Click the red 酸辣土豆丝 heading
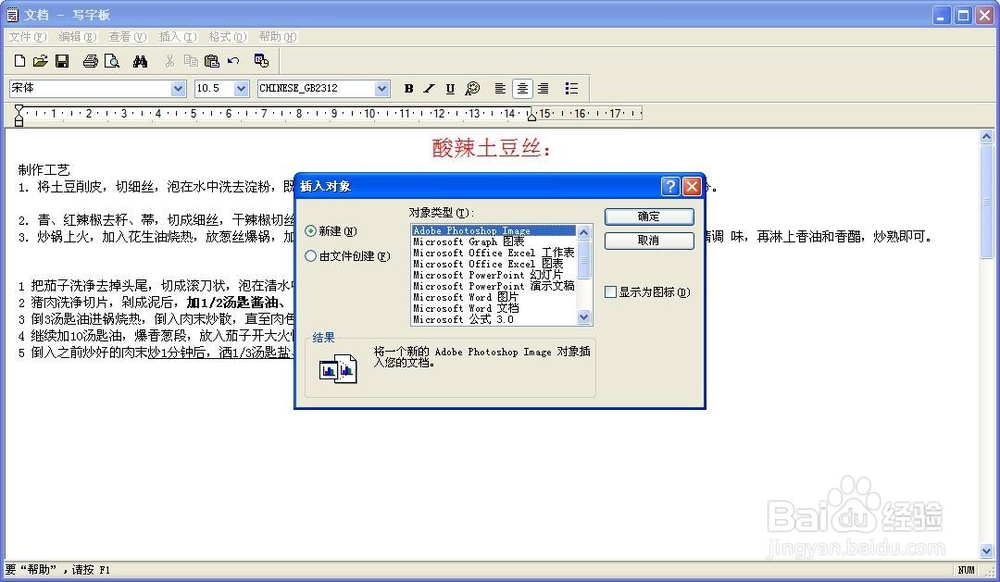 tap(491, 148)
